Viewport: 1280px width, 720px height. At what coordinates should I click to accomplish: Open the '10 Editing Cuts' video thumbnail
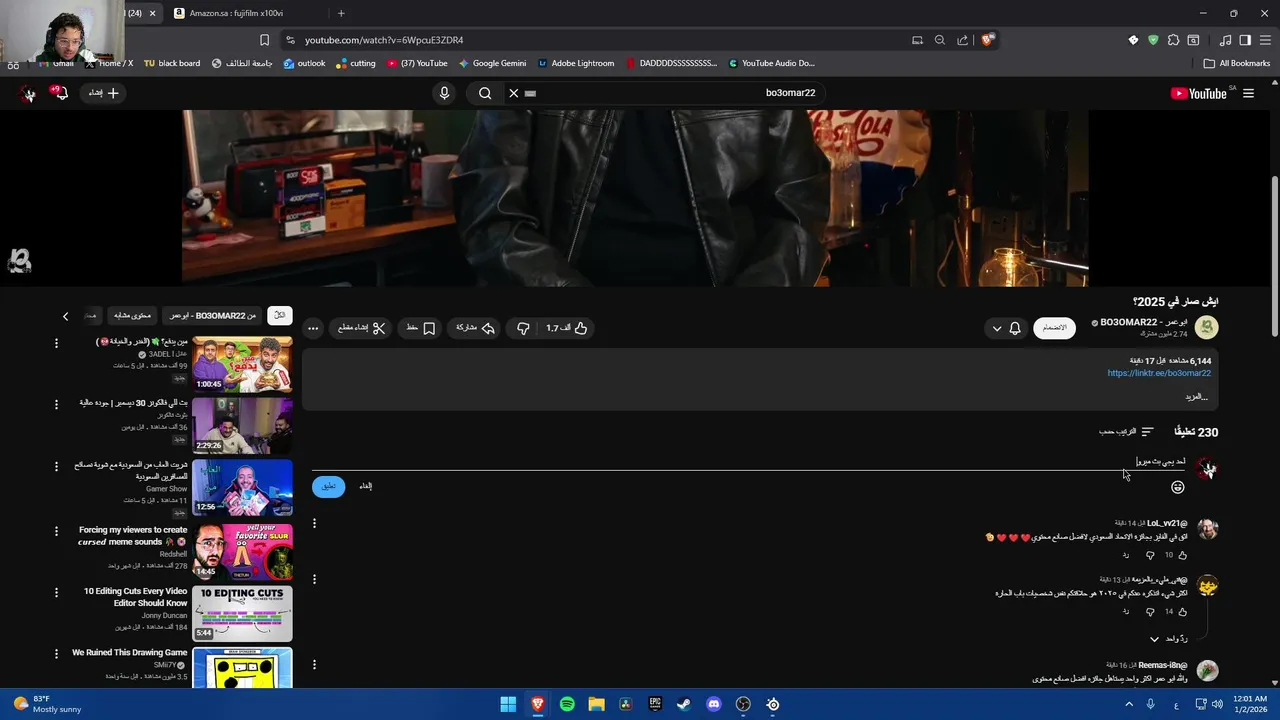click(x=242, y=614)
